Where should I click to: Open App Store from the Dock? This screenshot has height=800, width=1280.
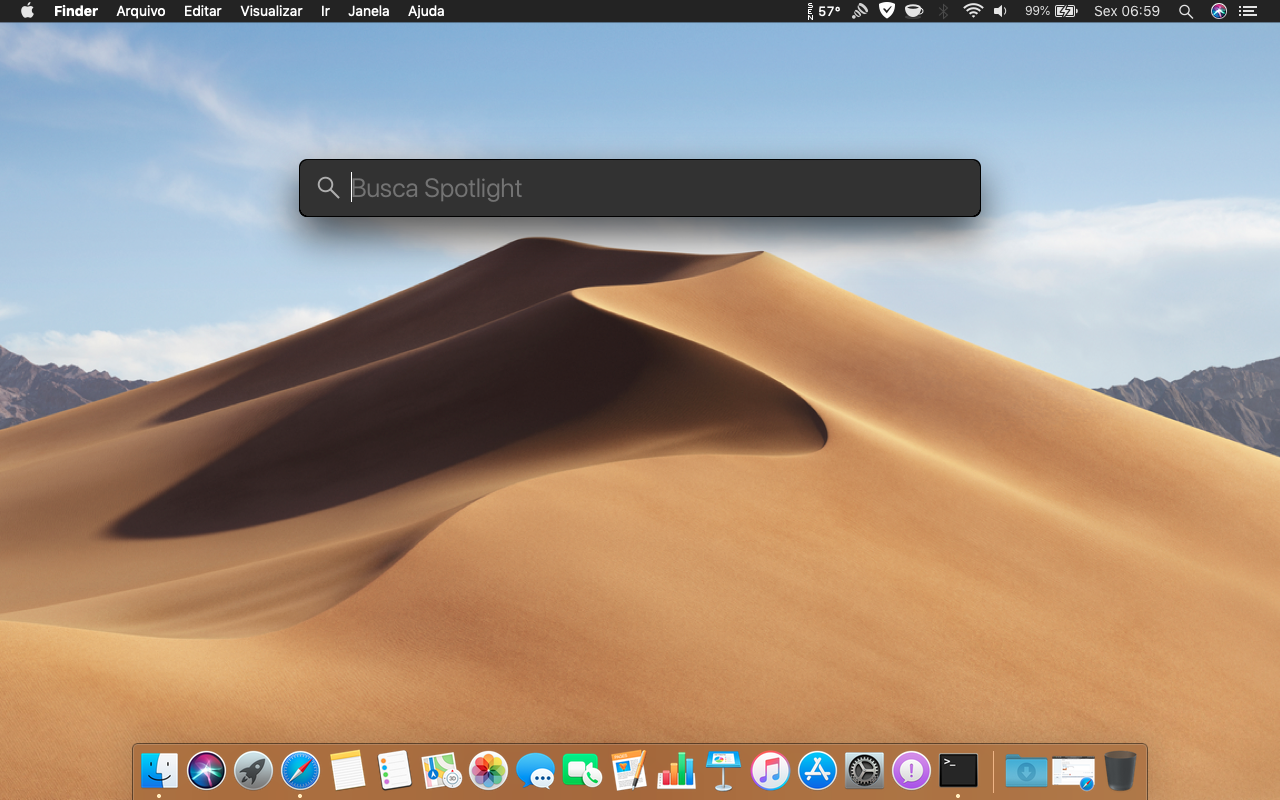click(818, 770)
